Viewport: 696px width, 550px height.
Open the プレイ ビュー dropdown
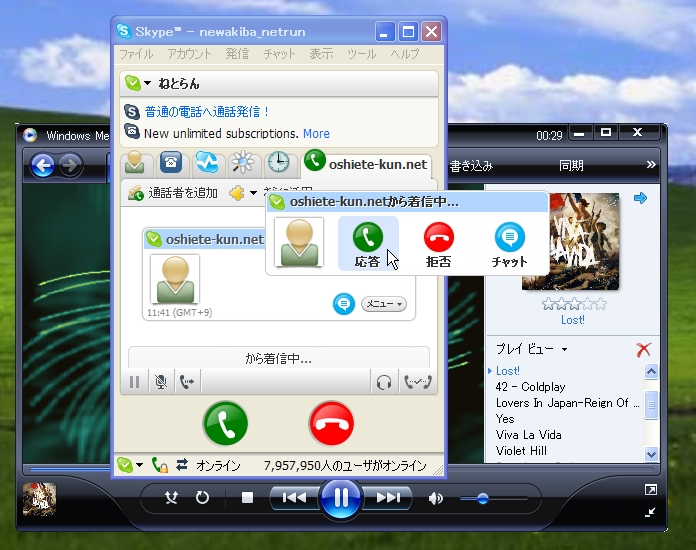[531, 349]
